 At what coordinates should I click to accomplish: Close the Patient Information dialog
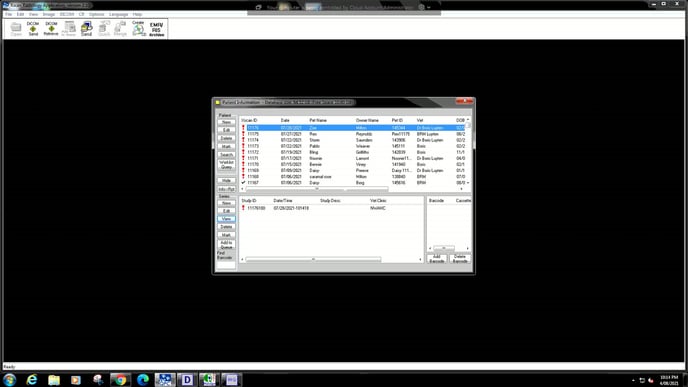464,101
